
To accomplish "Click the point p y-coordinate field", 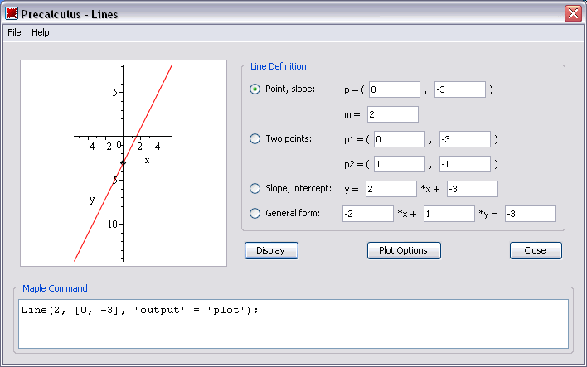I will tap(460, 90).
